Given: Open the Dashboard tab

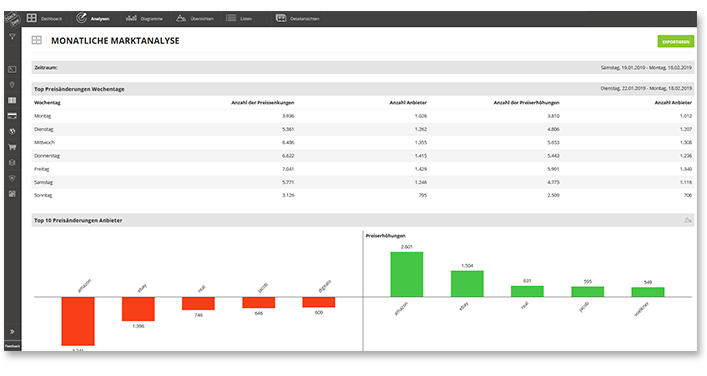Looking at the screenshot, I should pyautogui.click(x=44, y=18).
